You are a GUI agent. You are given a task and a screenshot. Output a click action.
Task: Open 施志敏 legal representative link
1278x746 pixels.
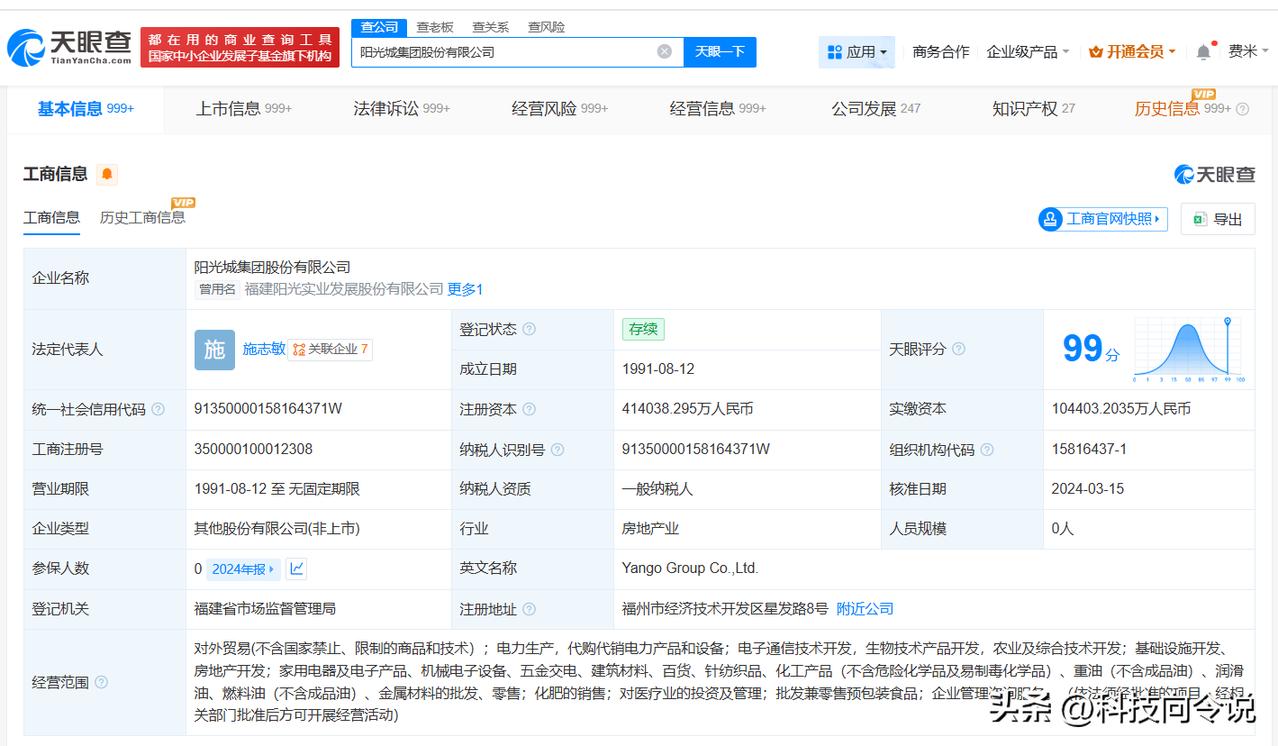click(x=263, y=349)
